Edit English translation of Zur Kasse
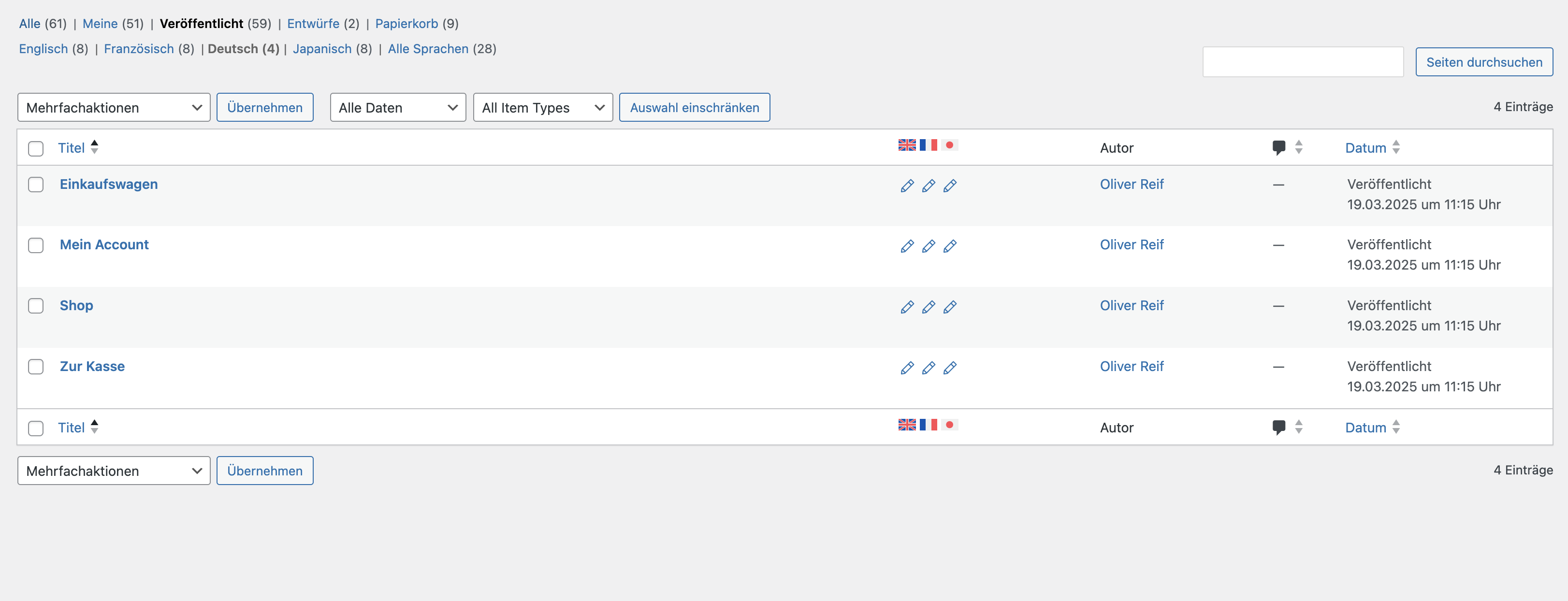Image resolution: width=1568 pixels, height=601 pixels. tap(907, 368)
